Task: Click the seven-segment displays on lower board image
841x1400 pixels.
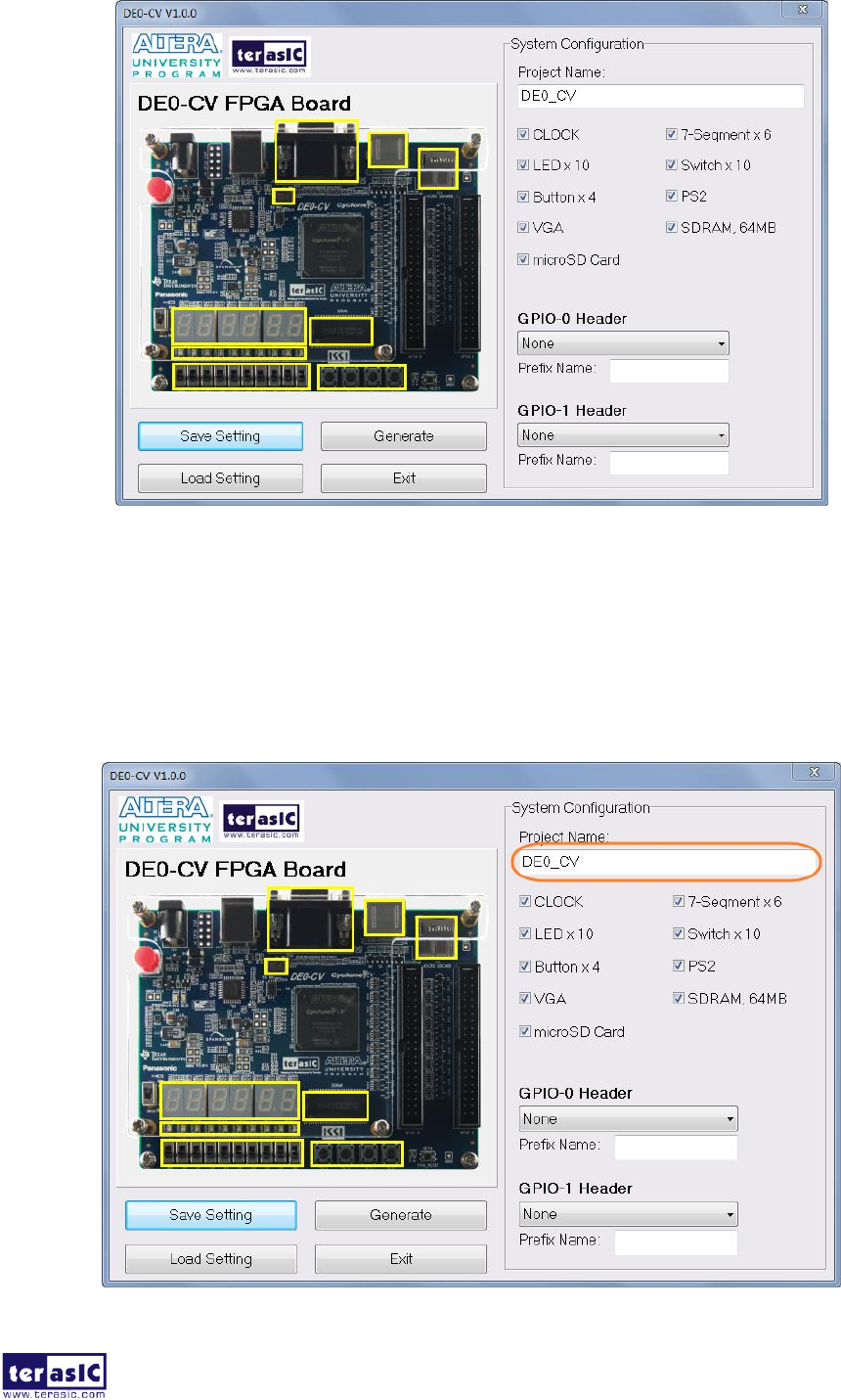Action: (x=230, y=1101)
